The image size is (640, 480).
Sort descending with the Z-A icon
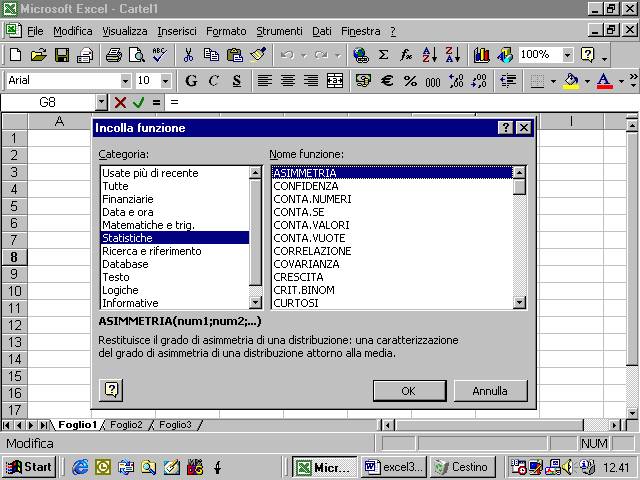453,55
